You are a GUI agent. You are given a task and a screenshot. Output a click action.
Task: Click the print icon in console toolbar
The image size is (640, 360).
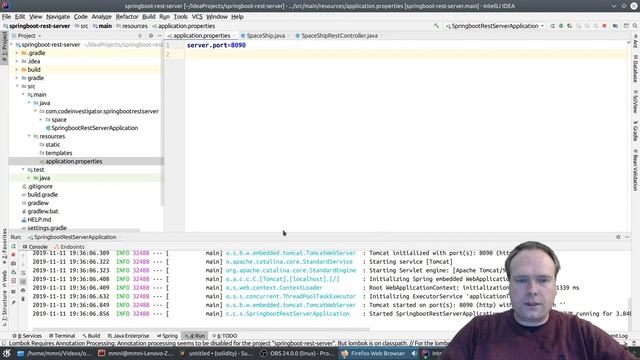coord(23,290)
